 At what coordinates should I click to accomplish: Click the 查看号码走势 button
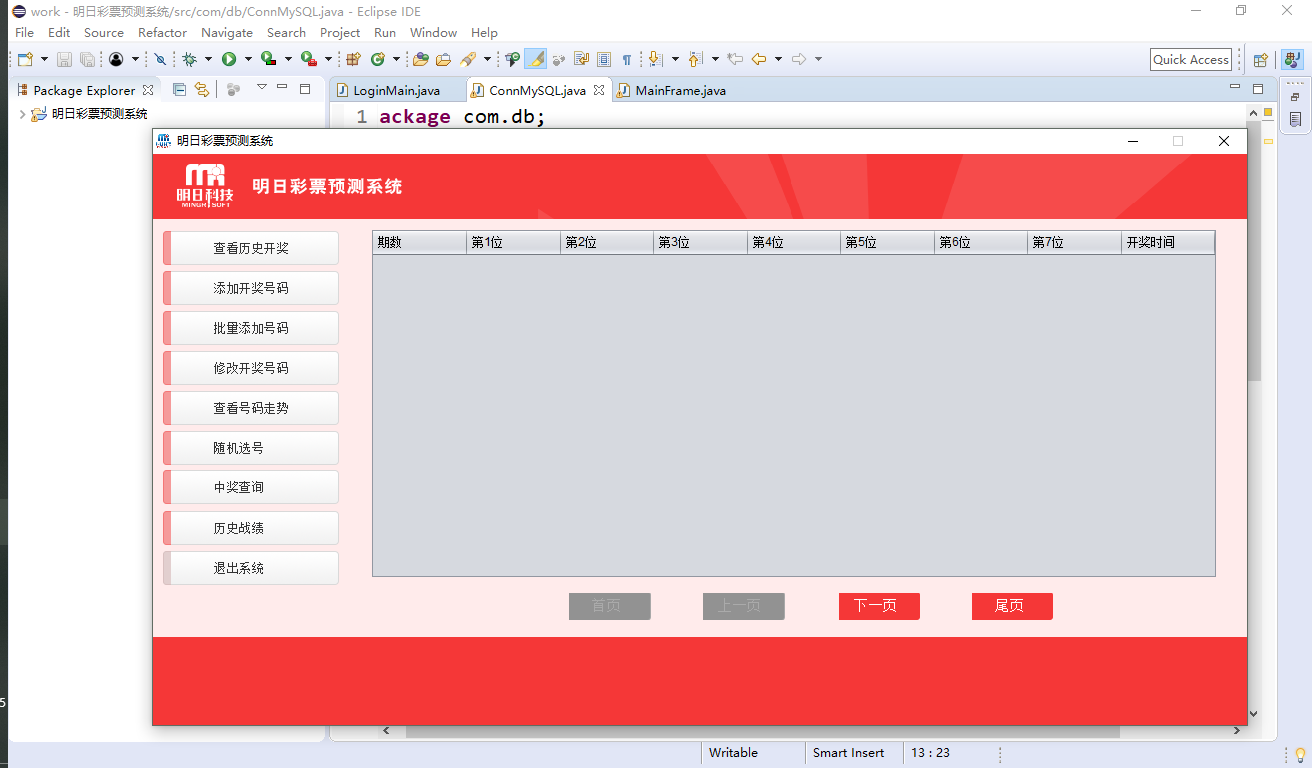point(251,408)
